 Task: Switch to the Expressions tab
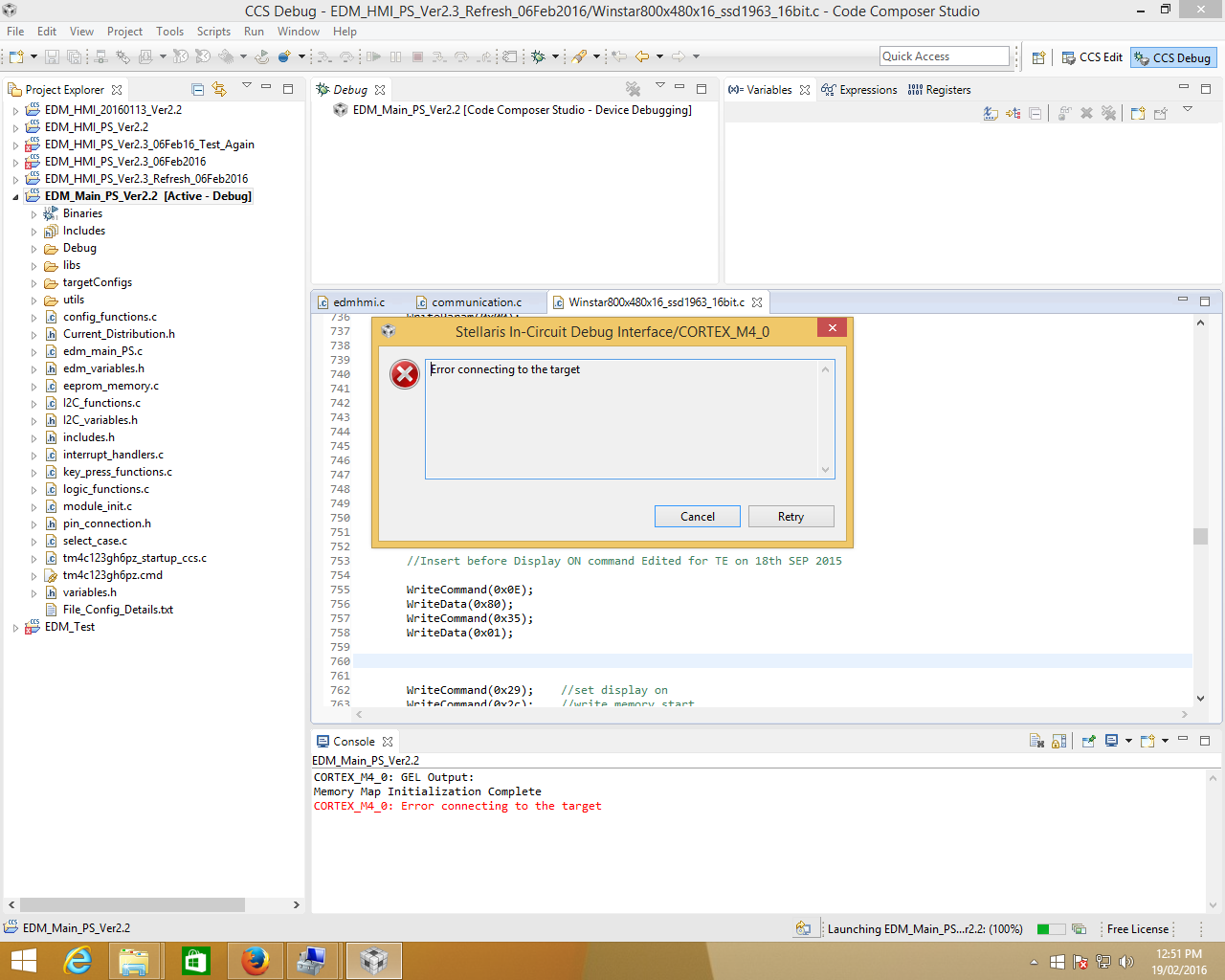coord(859,90)
